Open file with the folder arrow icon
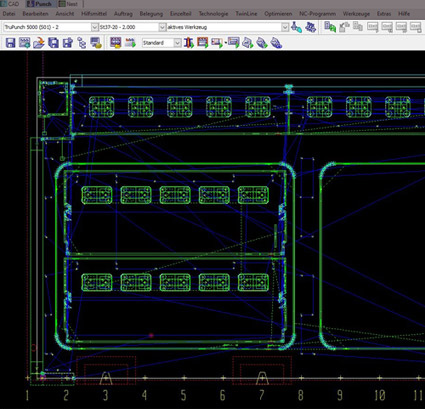 click(x=39, y=43)
